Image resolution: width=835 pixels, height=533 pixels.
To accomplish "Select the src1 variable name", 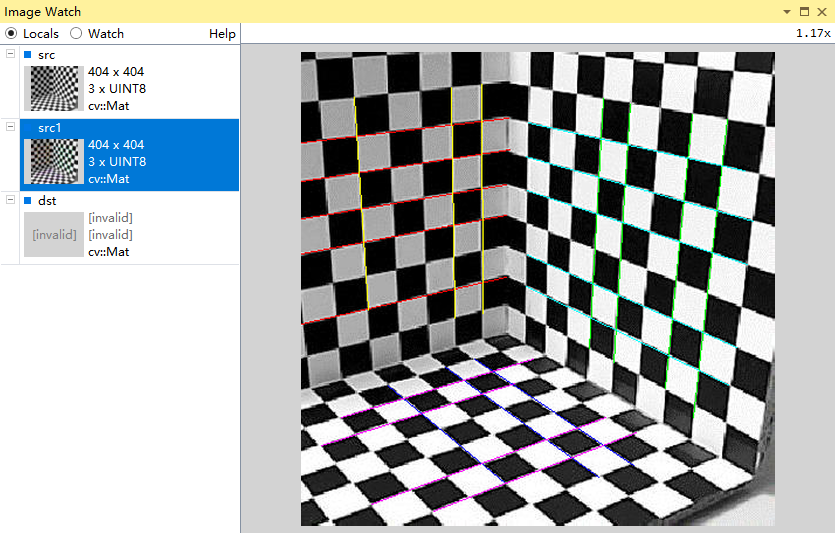I will [x=50, y=128].
